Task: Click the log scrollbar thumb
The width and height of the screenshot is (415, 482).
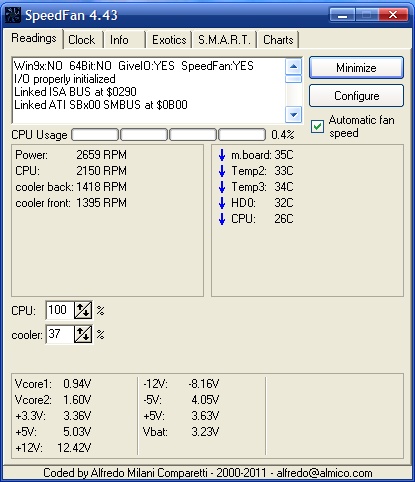Action: (x=294, y=79)
